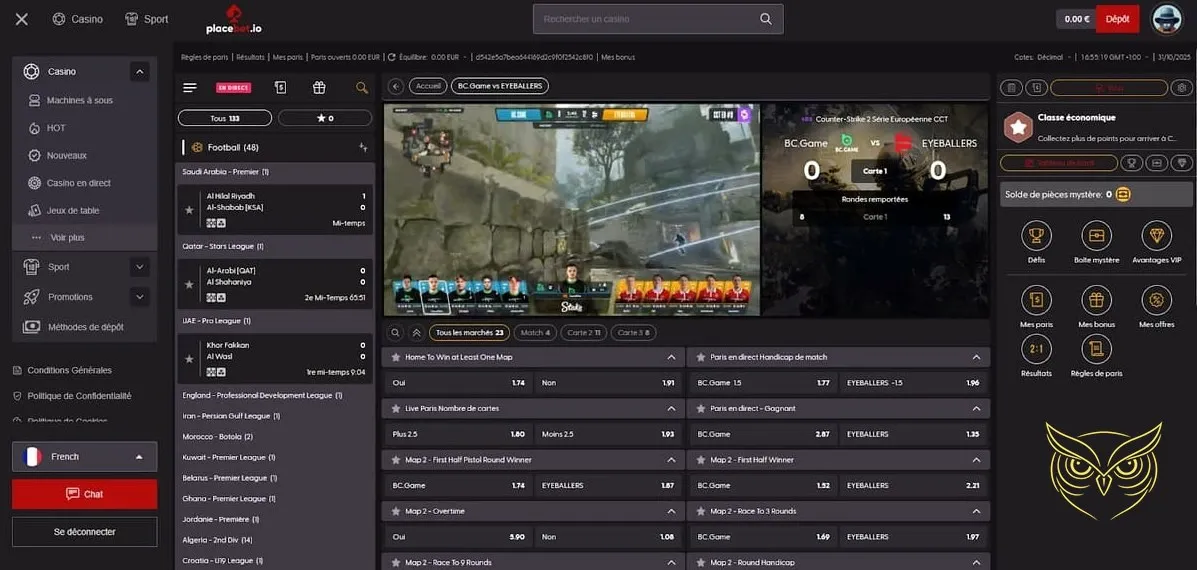Click the Rechercher un casino search field
Screen dimensions: 1197x570
(x=645, y=19)
